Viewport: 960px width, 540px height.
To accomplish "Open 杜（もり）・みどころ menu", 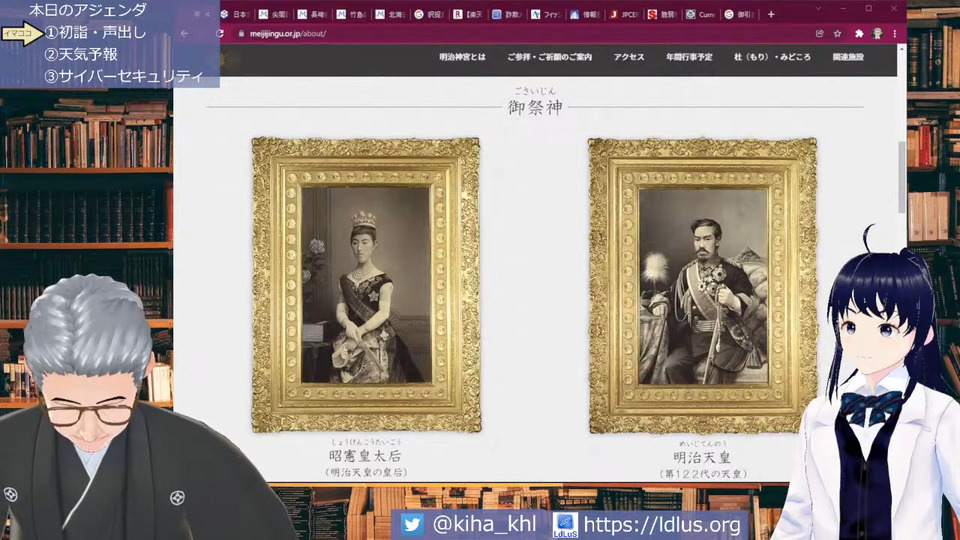I will [x=772, y=57].
